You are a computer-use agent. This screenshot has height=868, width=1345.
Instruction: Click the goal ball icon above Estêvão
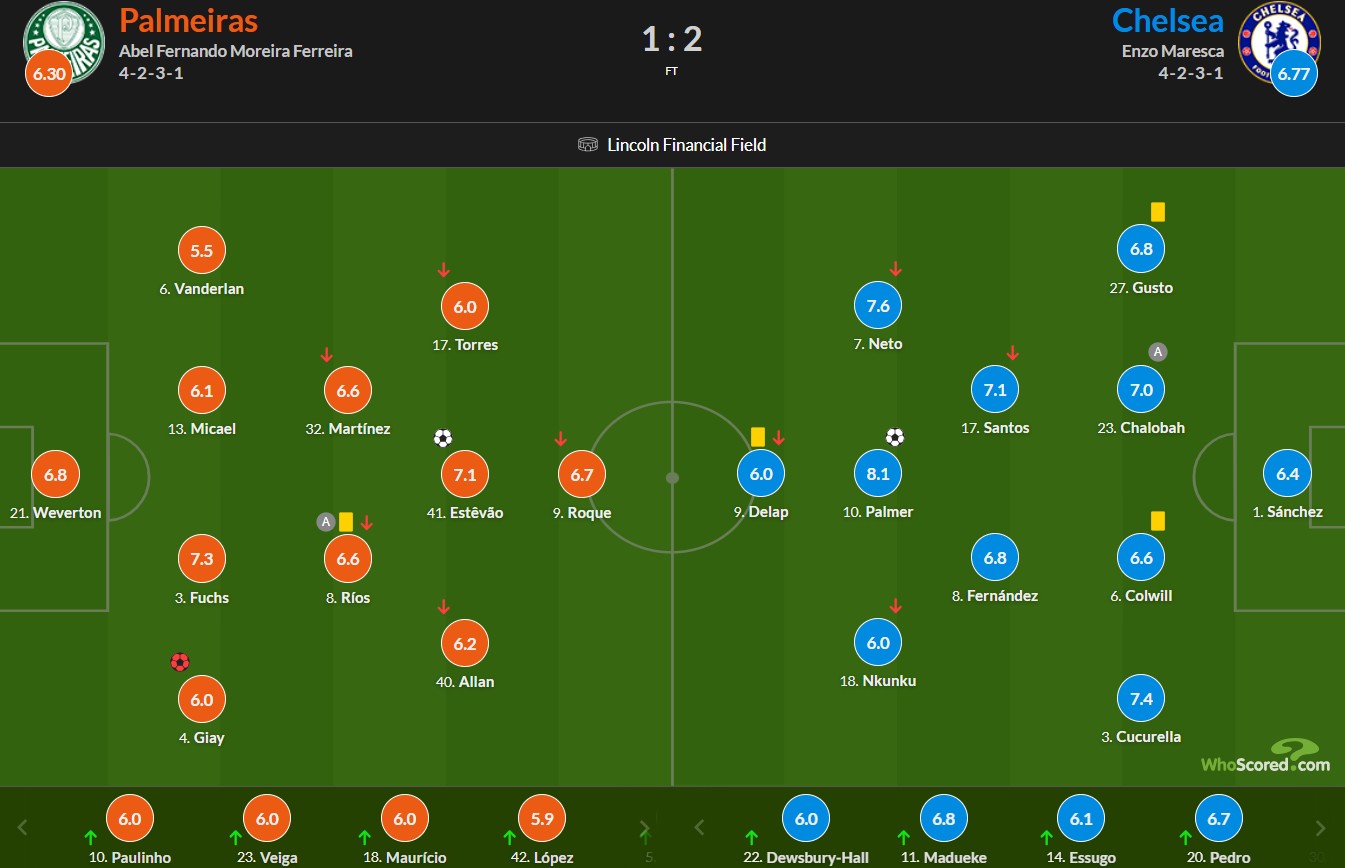(x=443, y=438)
